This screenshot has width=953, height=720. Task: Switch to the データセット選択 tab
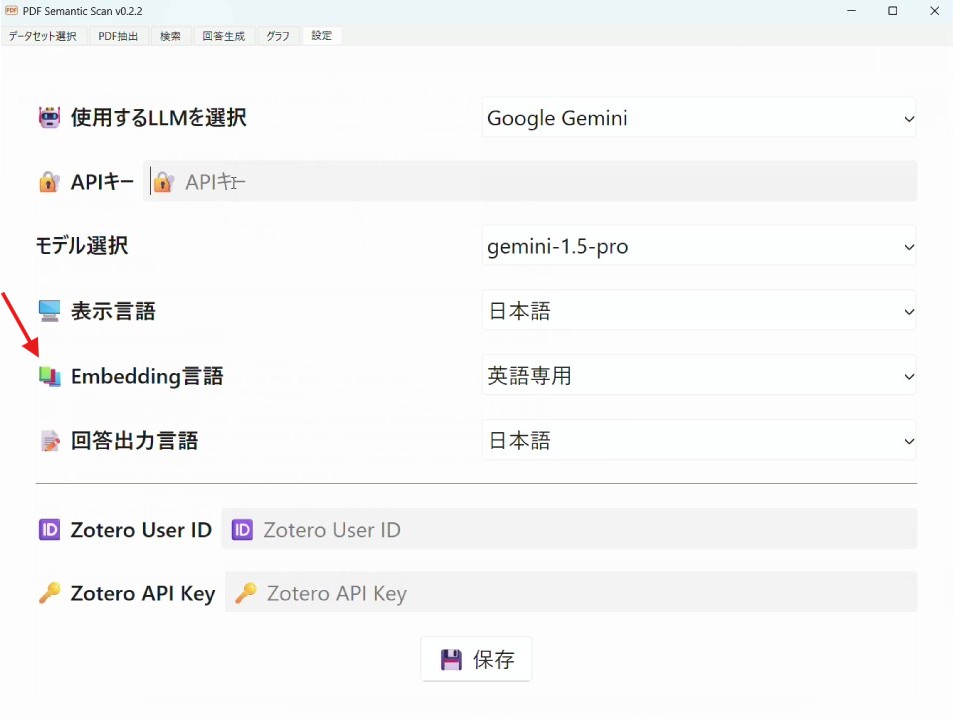[x=43, y=36]
